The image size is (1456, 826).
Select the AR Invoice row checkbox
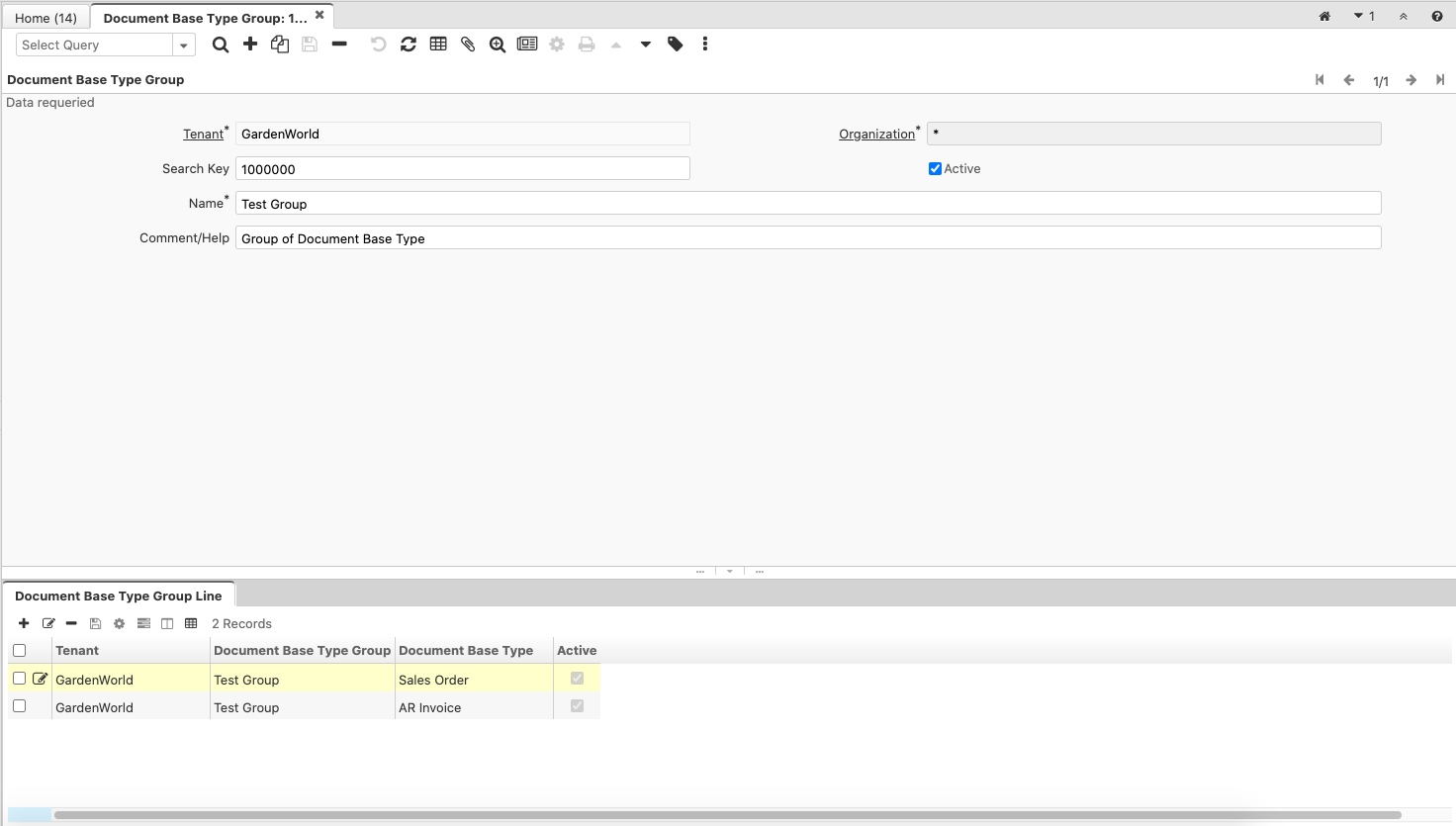click(19, 706)
